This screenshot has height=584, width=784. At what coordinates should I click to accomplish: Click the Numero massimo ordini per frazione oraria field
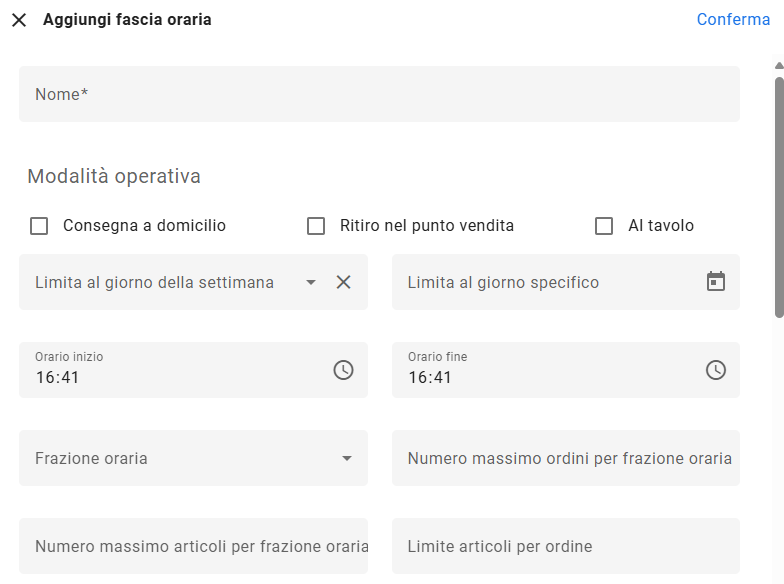[566, 458]
